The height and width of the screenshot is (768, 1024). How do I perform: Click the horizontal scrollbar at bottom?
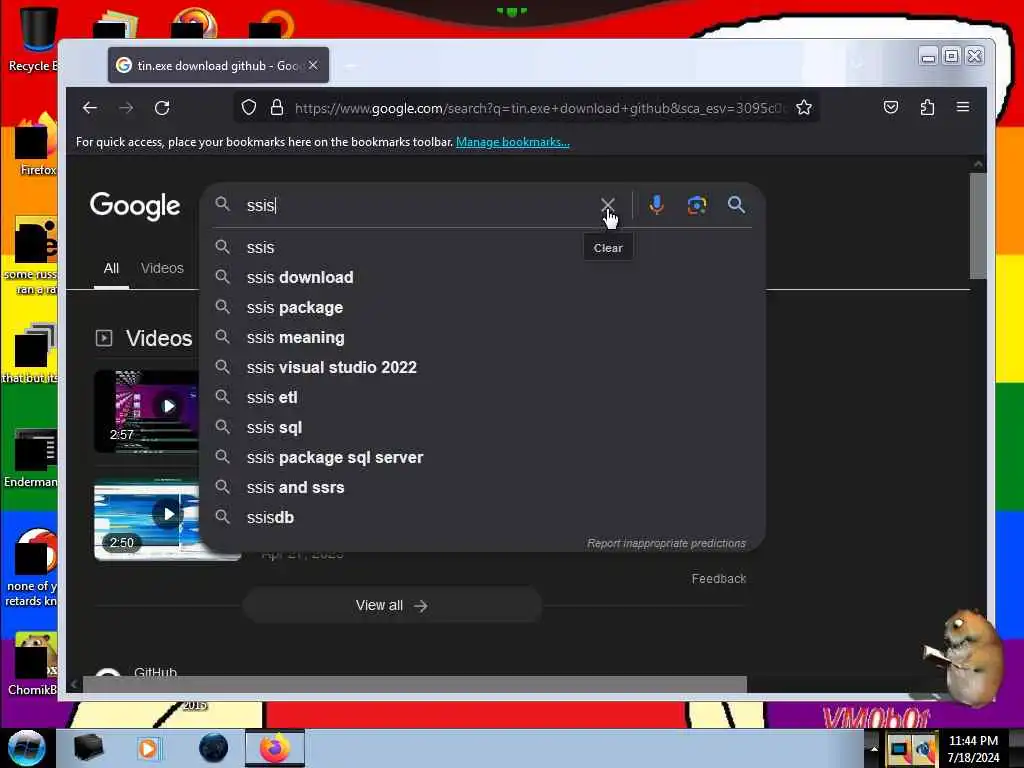tap(415, 684)
